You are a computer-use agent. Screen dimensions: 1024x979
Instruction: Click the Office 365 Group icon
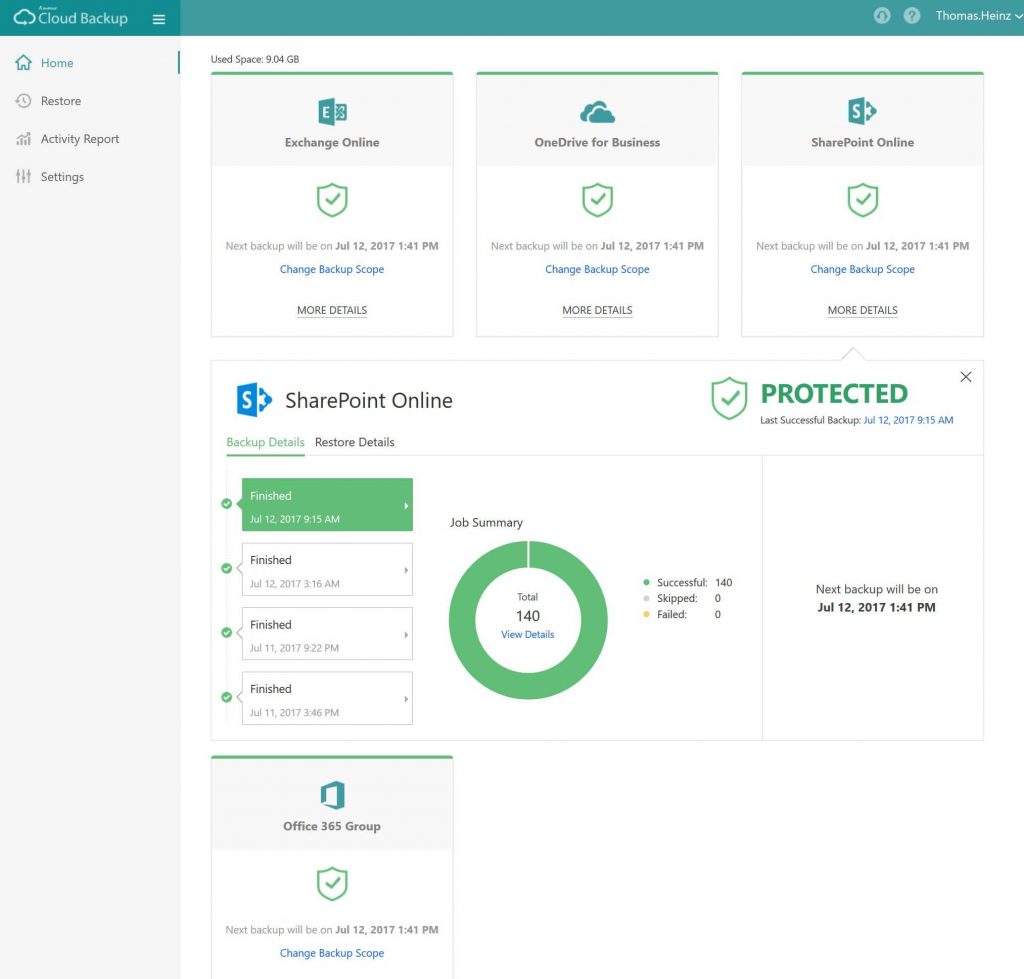[x=332, y=795]
